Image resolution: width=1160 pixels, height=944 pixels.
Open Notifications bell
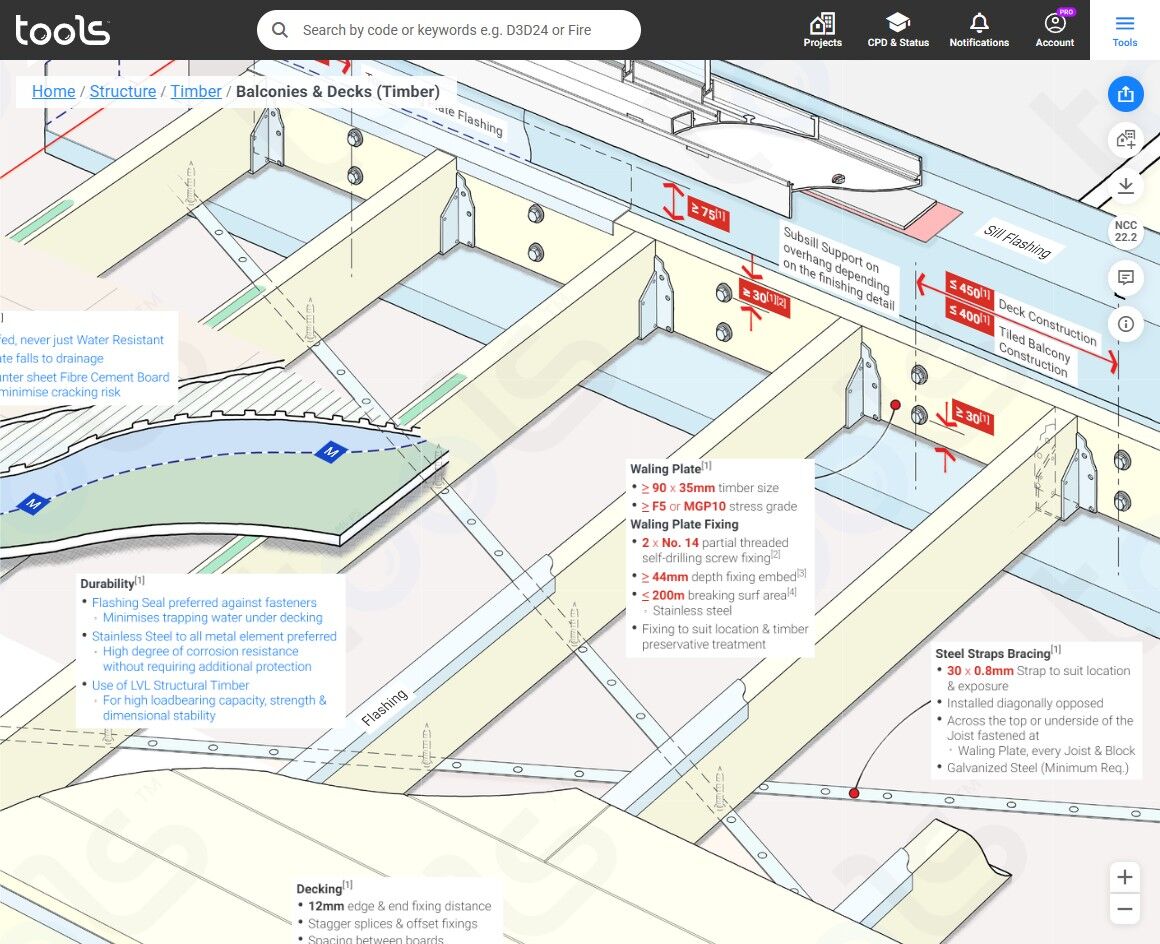(x=979, y=30)
